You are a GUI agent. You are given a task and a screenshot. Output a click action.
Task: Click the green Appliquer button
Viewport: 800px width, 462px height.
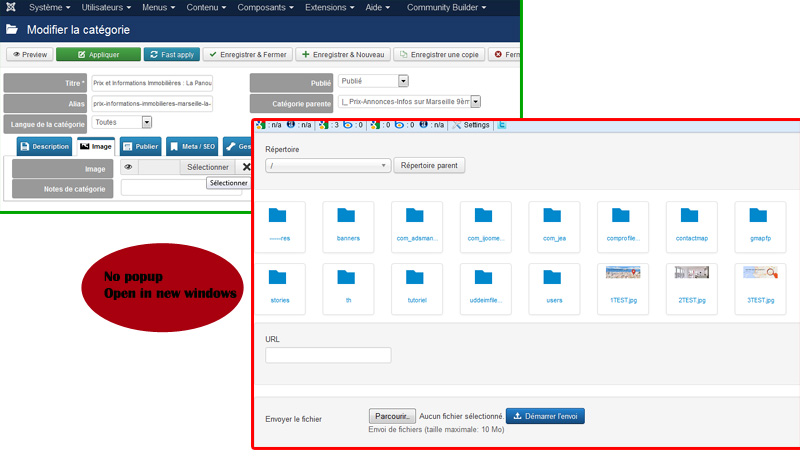click(98, 55)
